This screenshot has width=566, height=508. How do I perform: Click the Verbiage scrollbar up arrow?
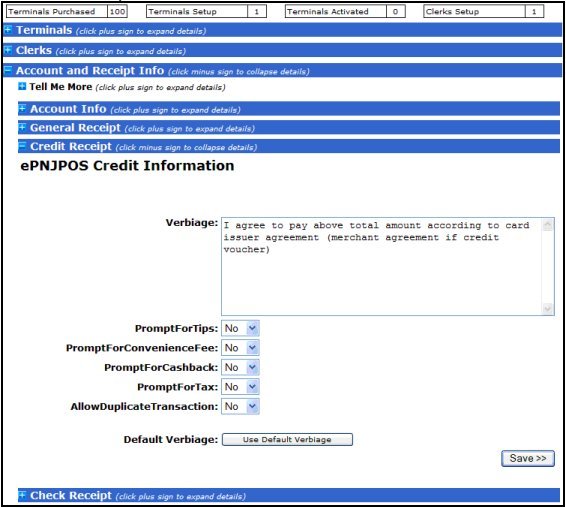548,225
